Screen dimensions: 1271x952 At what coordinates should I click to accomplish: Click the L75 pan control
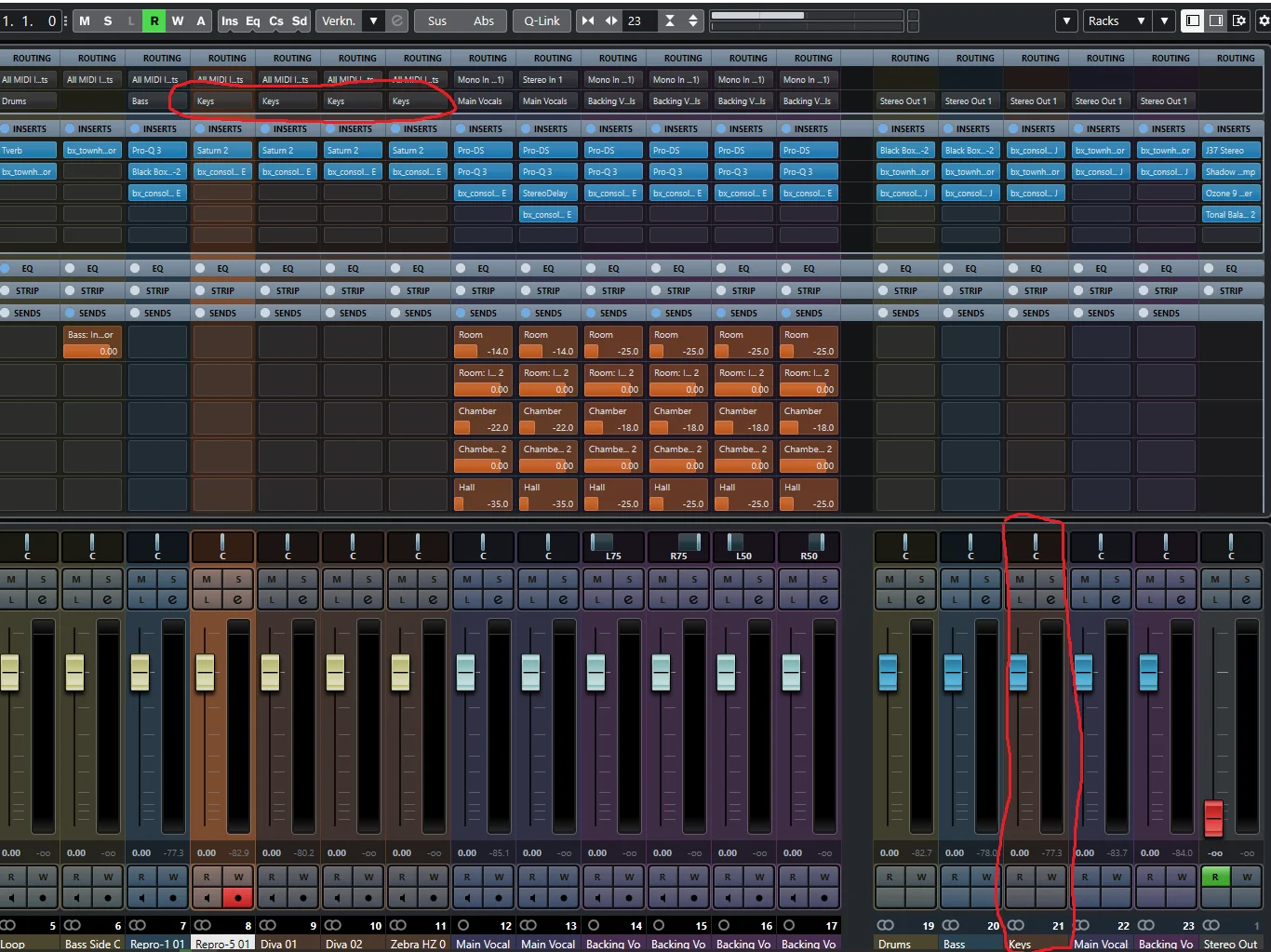pos(614,547)
